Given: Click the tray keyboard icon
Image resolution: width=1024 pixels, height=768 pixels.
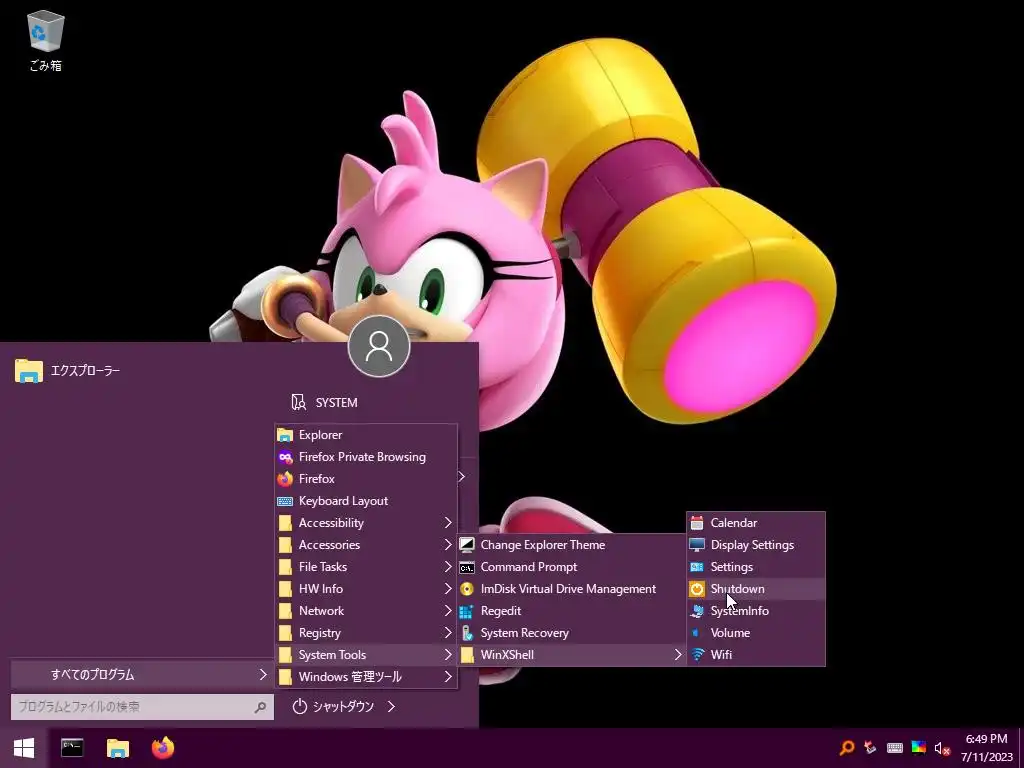Looking at the screenshot, I should tap(895, 748).
